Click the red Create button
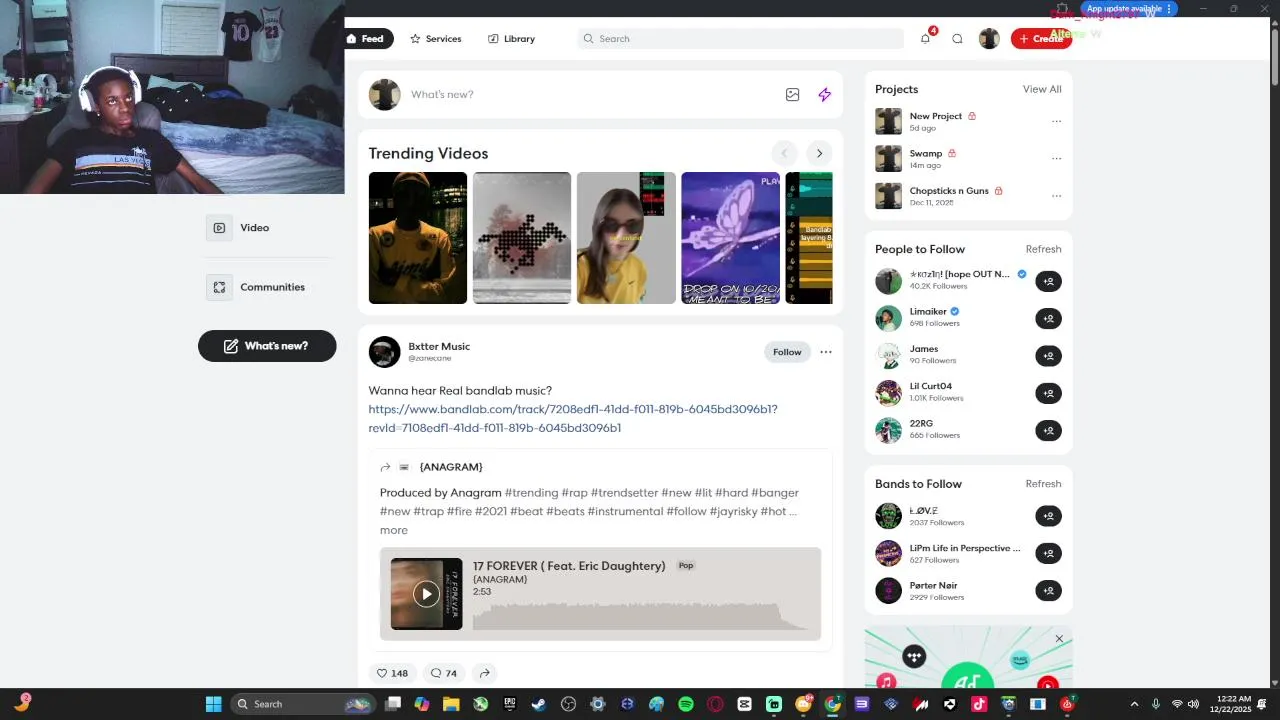 [1041, 39]
